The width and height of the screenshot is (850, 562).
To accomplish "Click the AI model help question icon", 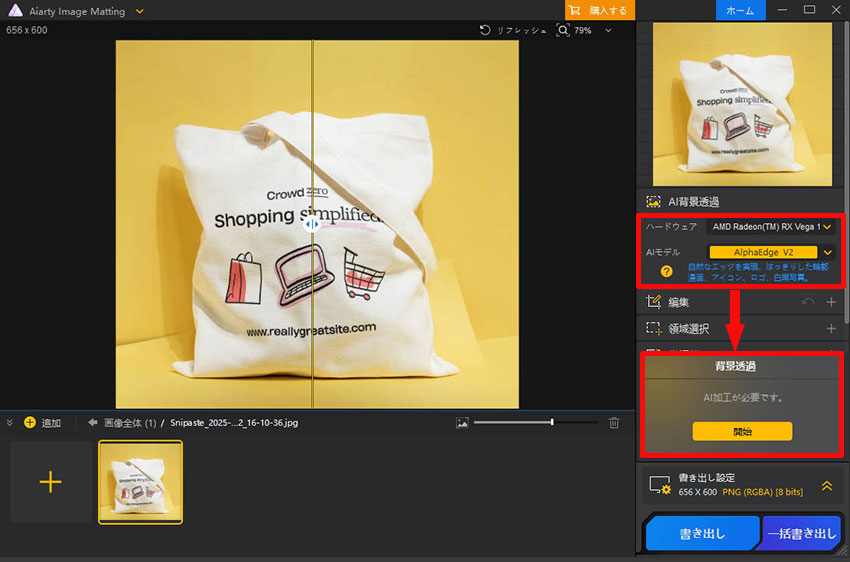I will coord(666,271).
